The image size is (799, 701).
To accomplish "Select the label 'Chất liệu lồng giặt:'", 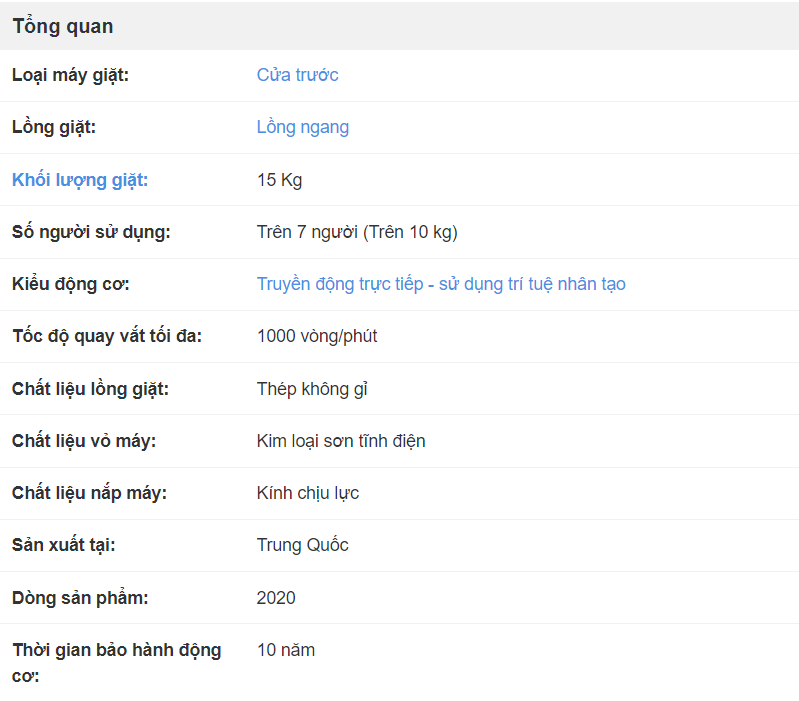I will coord(90,389).
